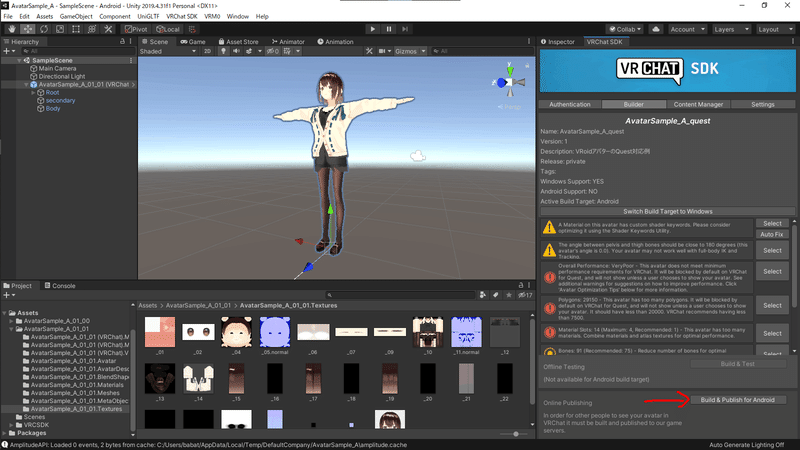Adjust the project thumbnail size slider
The width and height of the screenshot is (800, 450).
pos(516,434)
